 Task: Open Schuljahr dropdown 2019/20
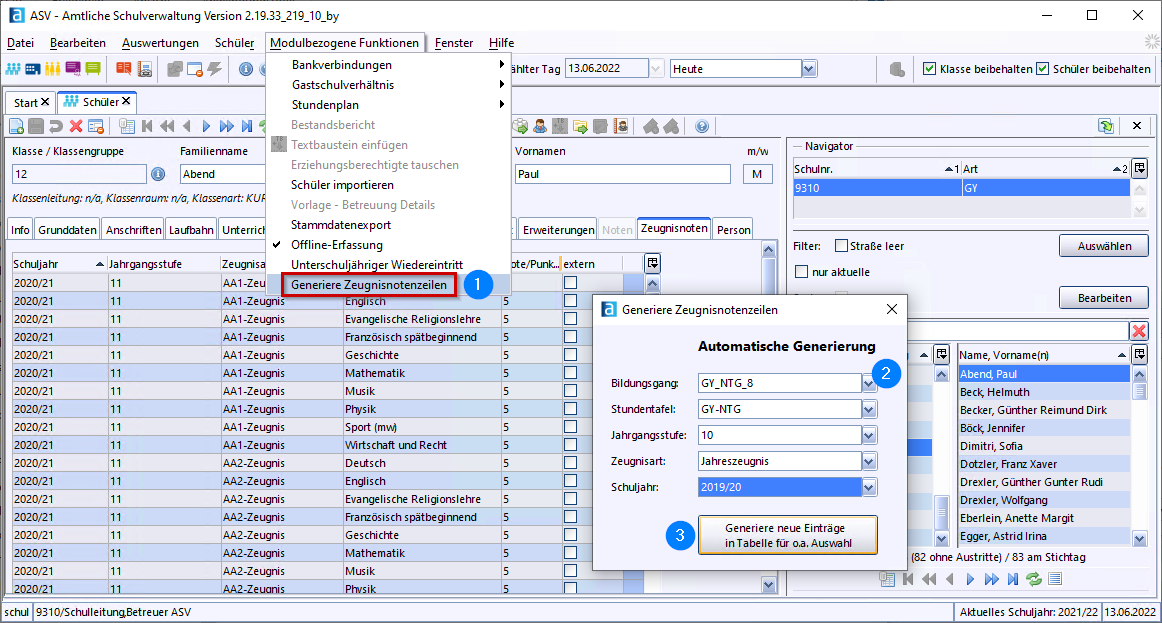coord(869,487)
